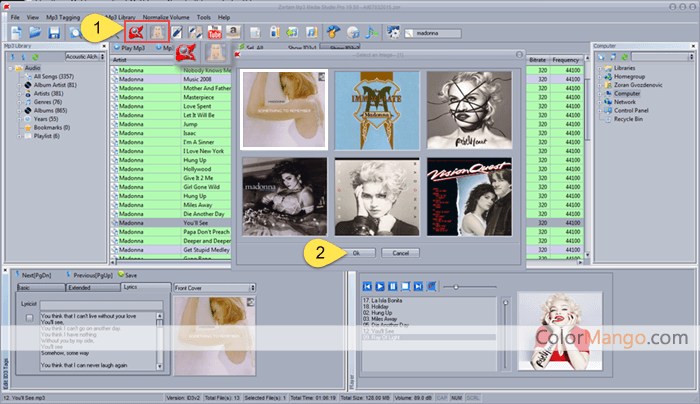Click the Play Mp3 button
This screenshot has height=404, width=700.
click(x=129, y=48)
